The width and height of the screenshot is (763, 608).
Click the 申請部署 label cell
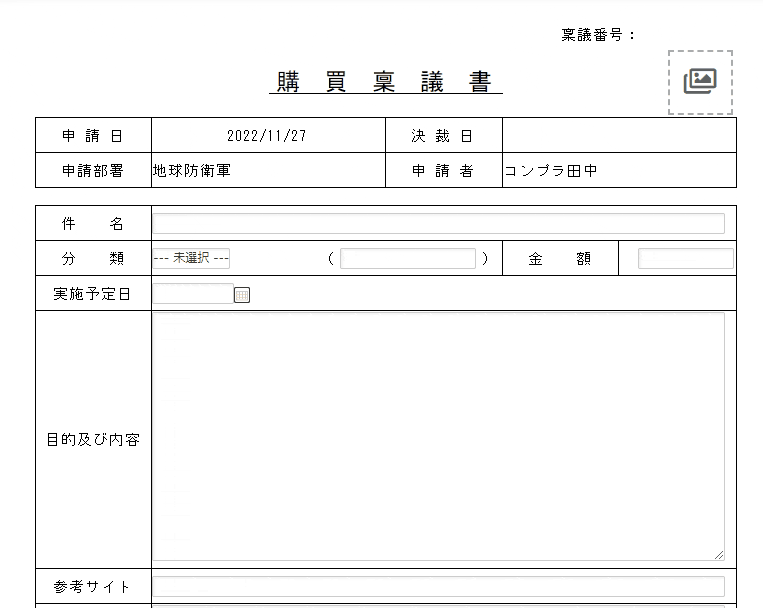93,170
